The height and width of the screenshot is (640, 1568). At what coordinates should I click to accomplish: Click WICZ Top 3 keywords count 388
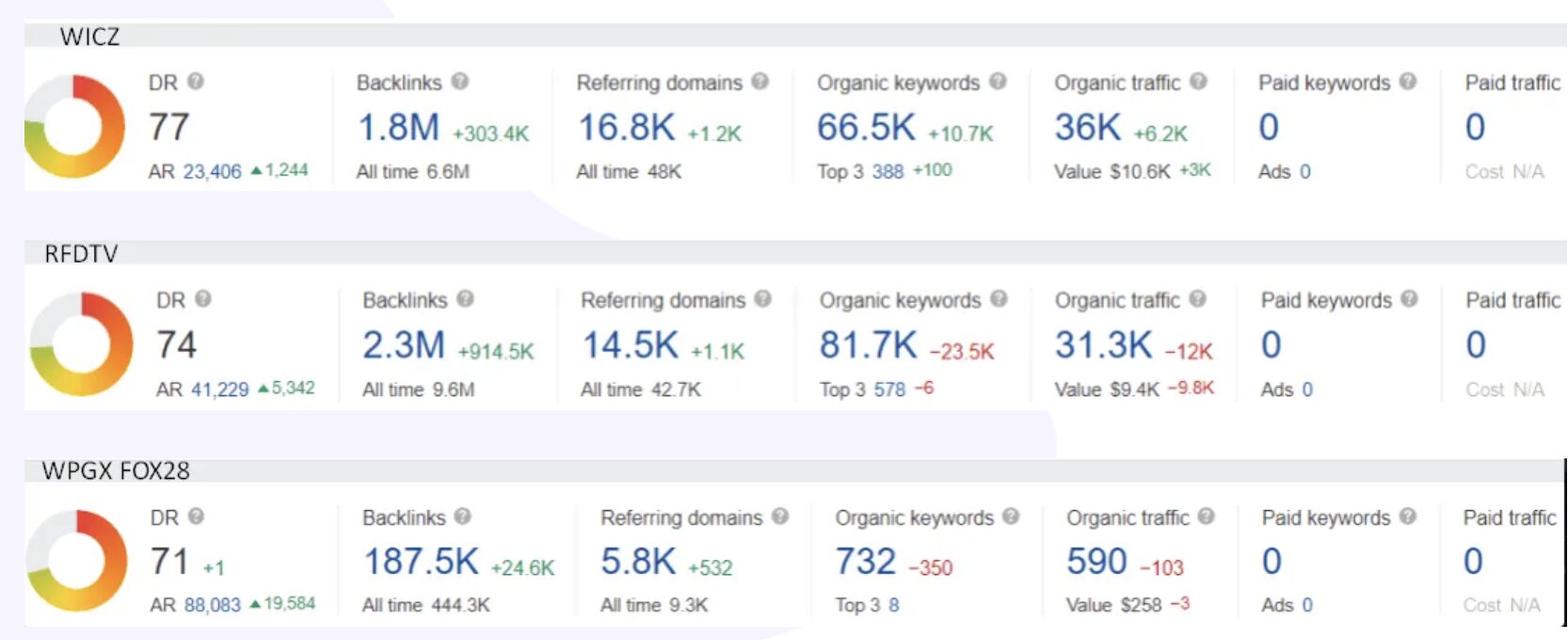(x=887, y=171)
